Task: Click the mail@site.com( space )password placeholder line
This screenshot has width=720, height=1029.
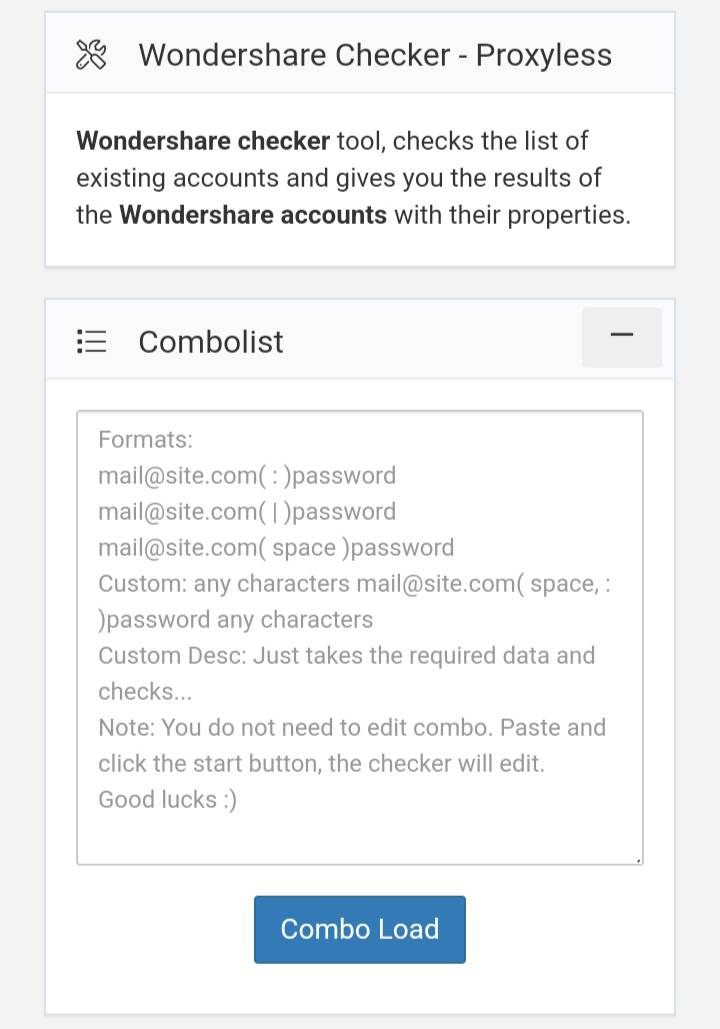Action: tap(276, 548)
